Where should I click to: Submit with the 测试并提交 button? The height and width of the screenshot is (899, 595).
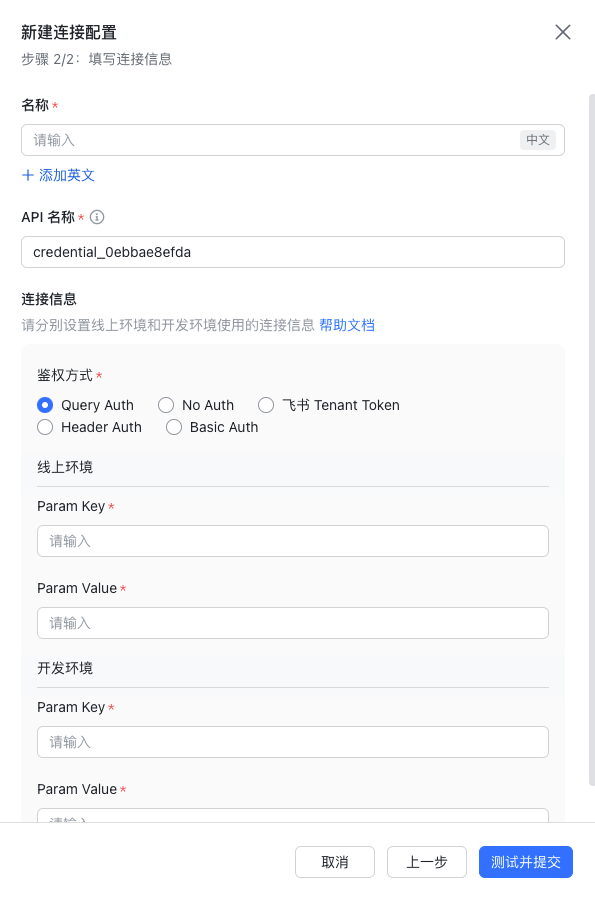(x=526, y=862)
